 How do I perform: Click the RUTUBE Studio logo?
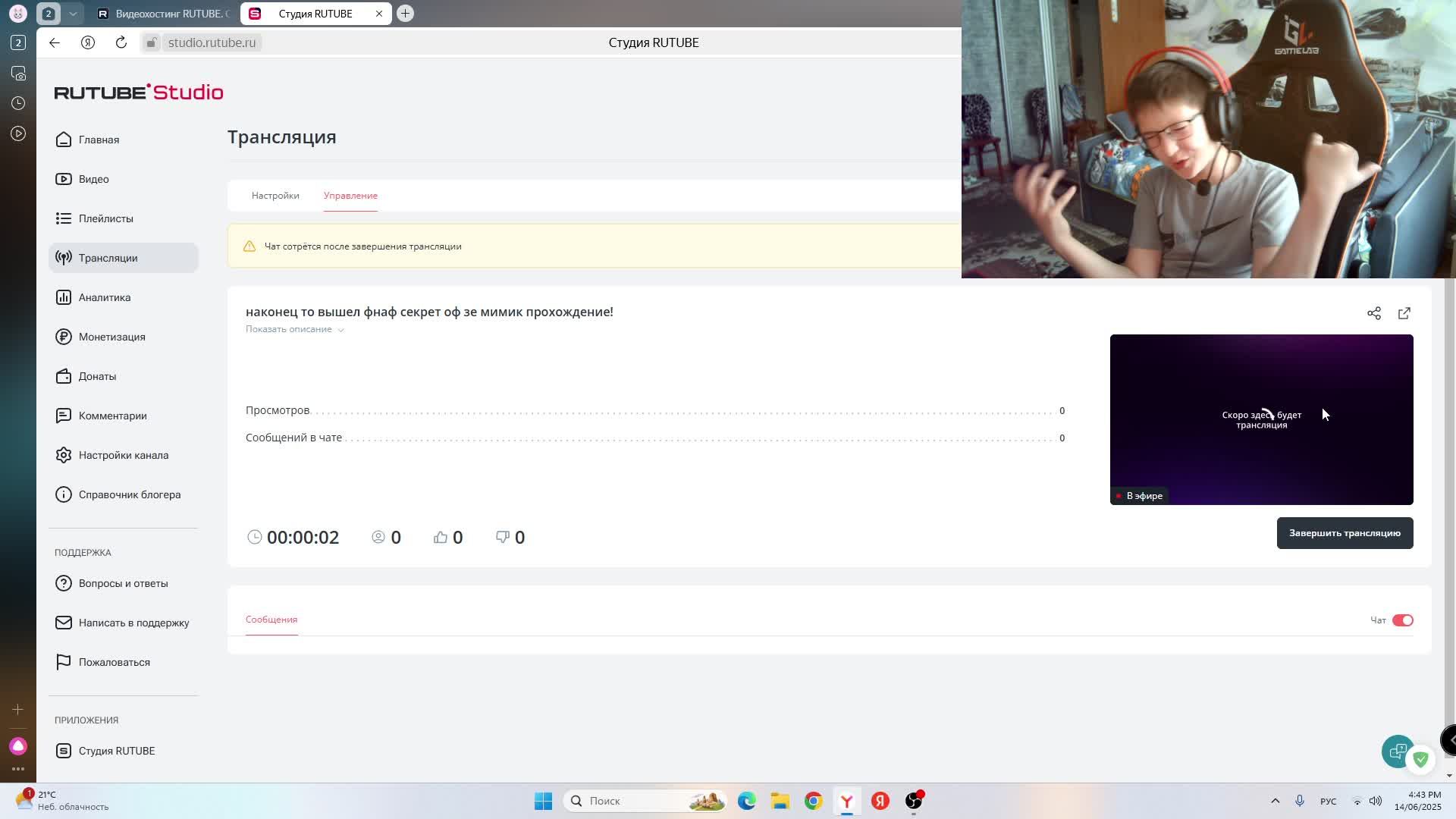point(139,93)
